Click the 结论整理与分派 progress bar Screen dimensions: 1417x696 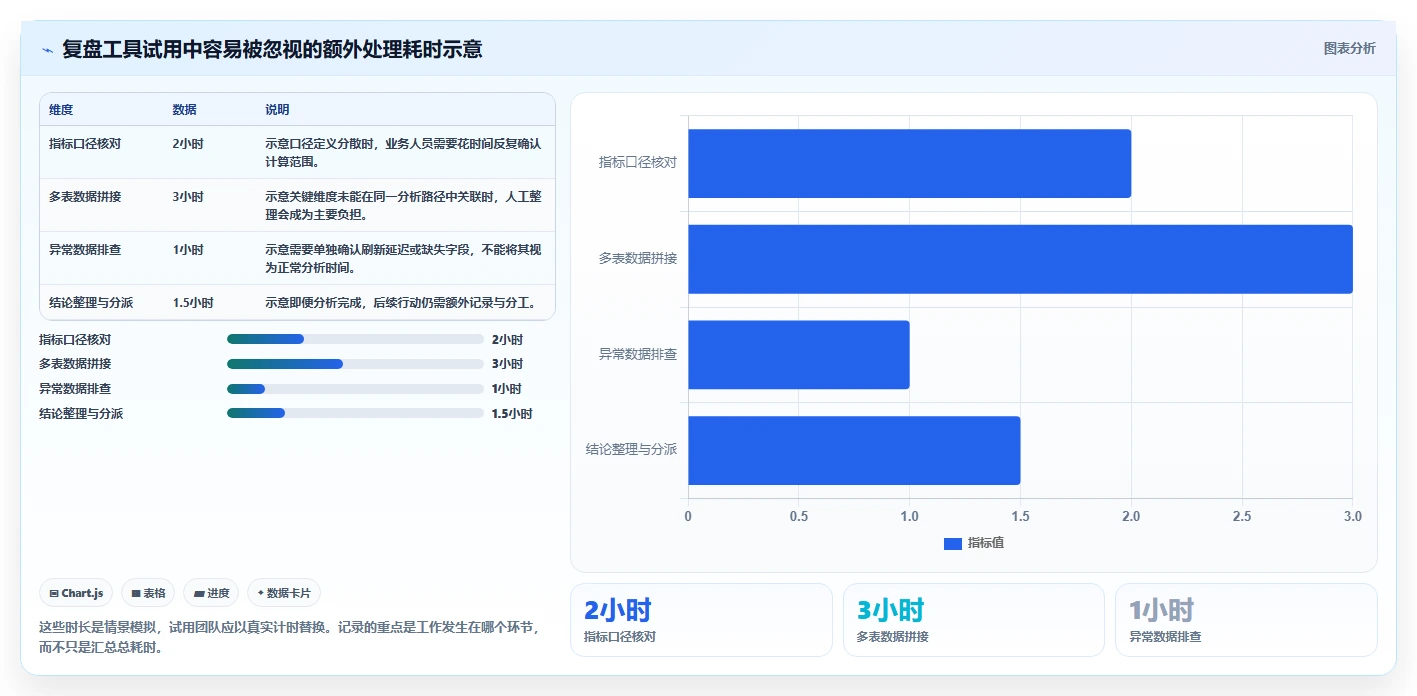coord(355,413)
